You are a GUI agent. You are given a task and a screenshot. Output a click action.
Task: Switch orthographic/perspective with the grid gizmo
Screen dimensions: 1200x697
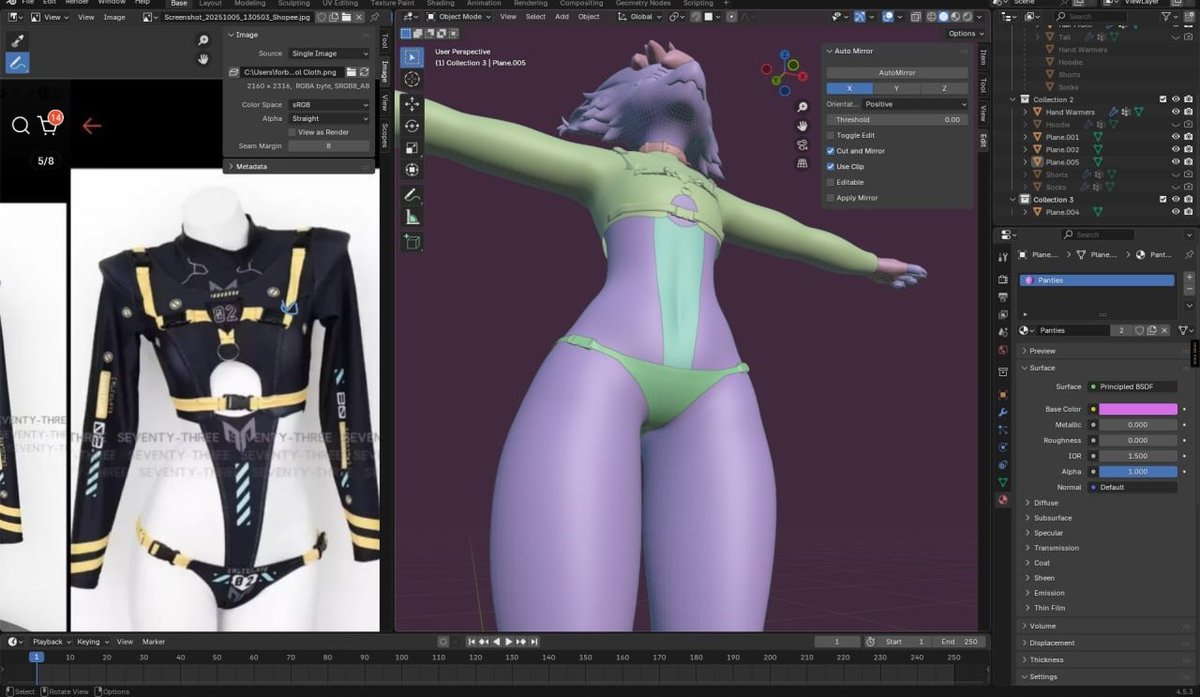click(802, 164)
